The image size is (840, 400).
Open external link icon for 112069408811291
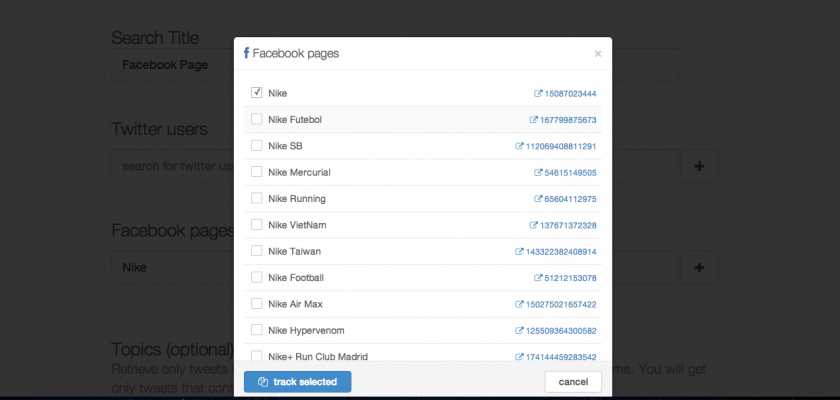519,146
